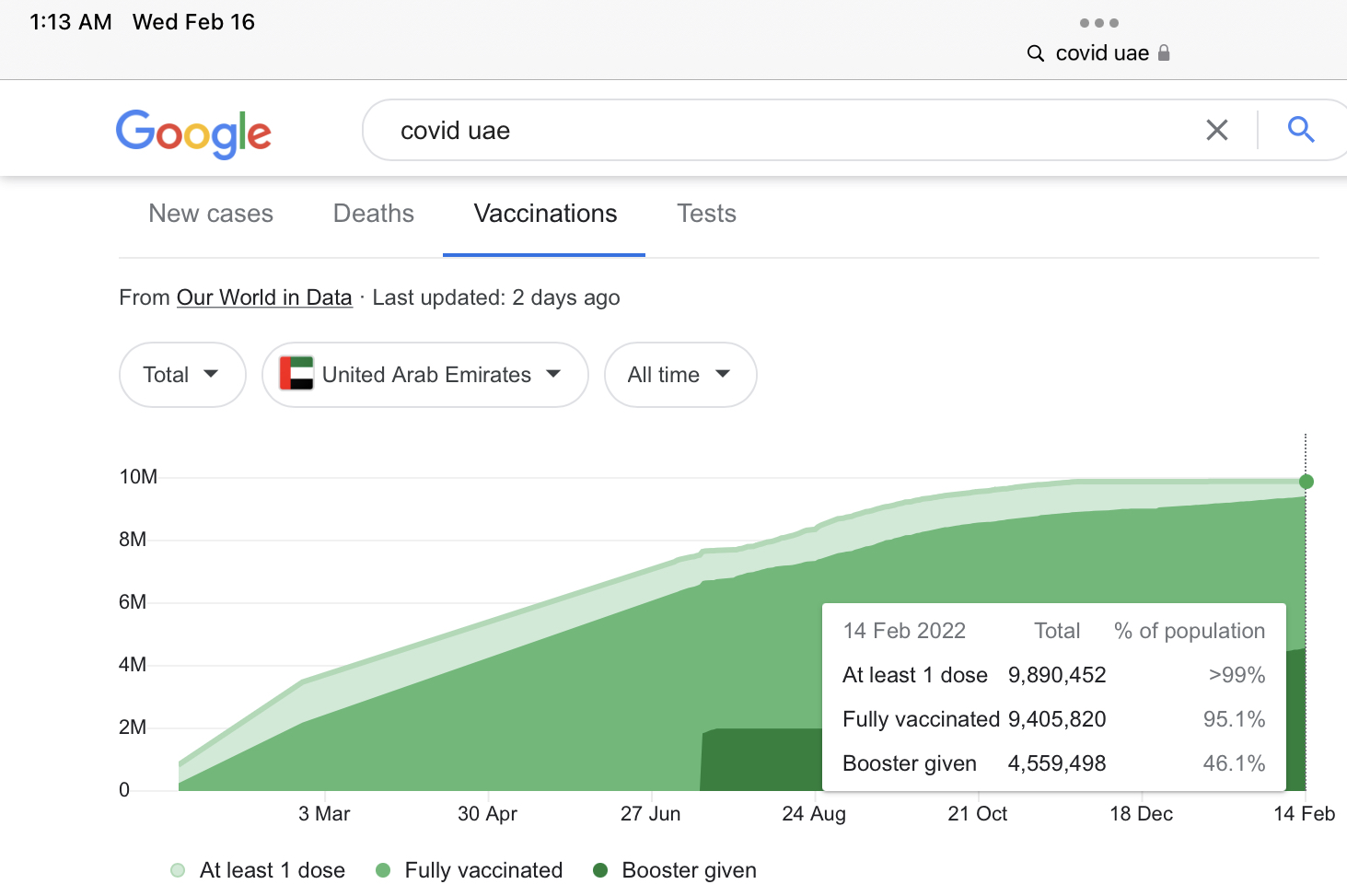Tap the three-dot menu at top
This screenshot has width=1347, height=896.
pyautogui.click(x=1098, y=23)
